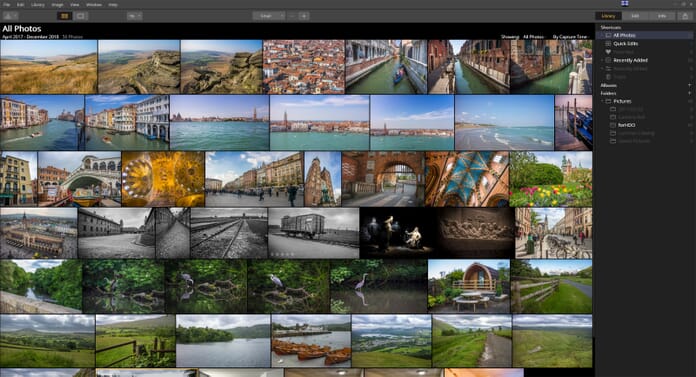This screenshot has height=377, width=696.
Task: Add a new folder with plus icon
Action: pos(689,93)
